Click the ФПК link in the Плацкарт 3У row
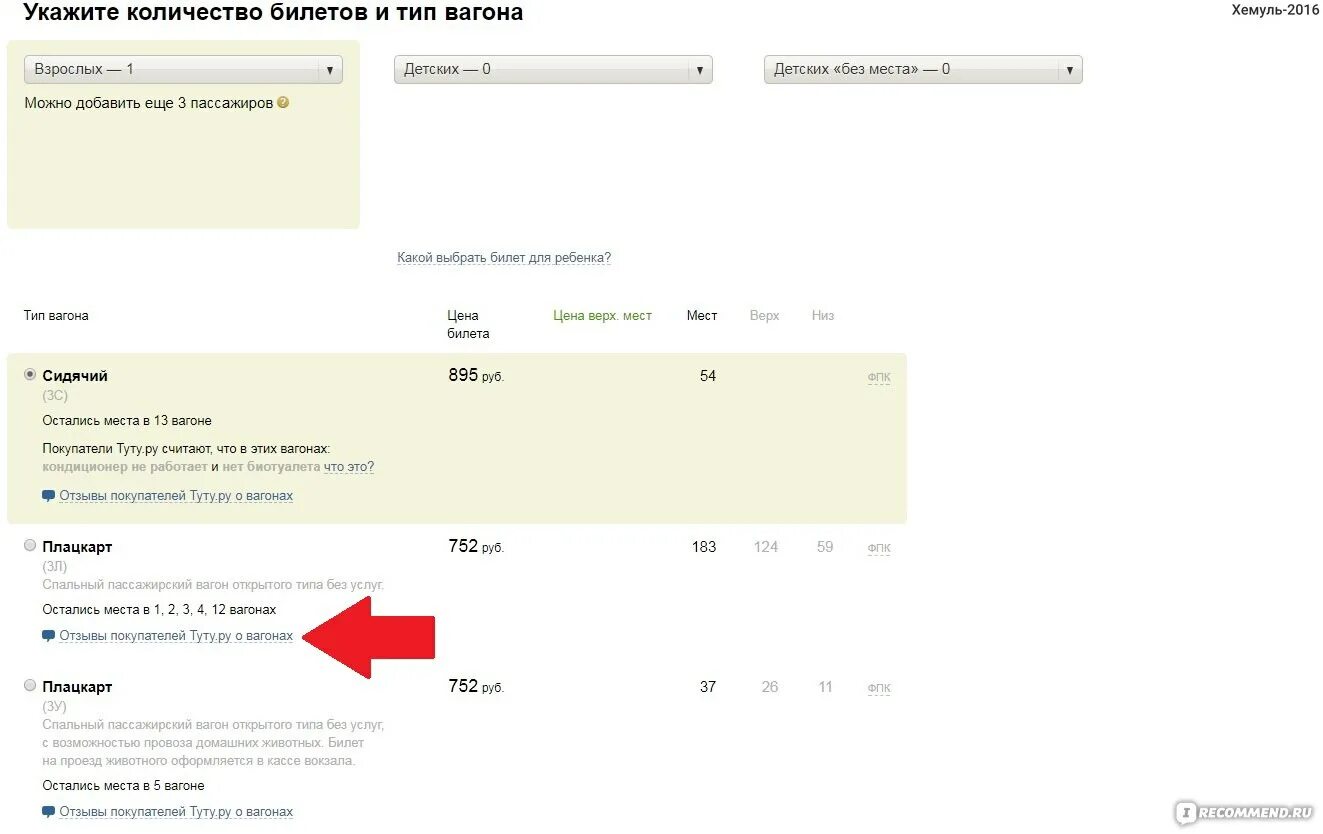 click(879, 689)
